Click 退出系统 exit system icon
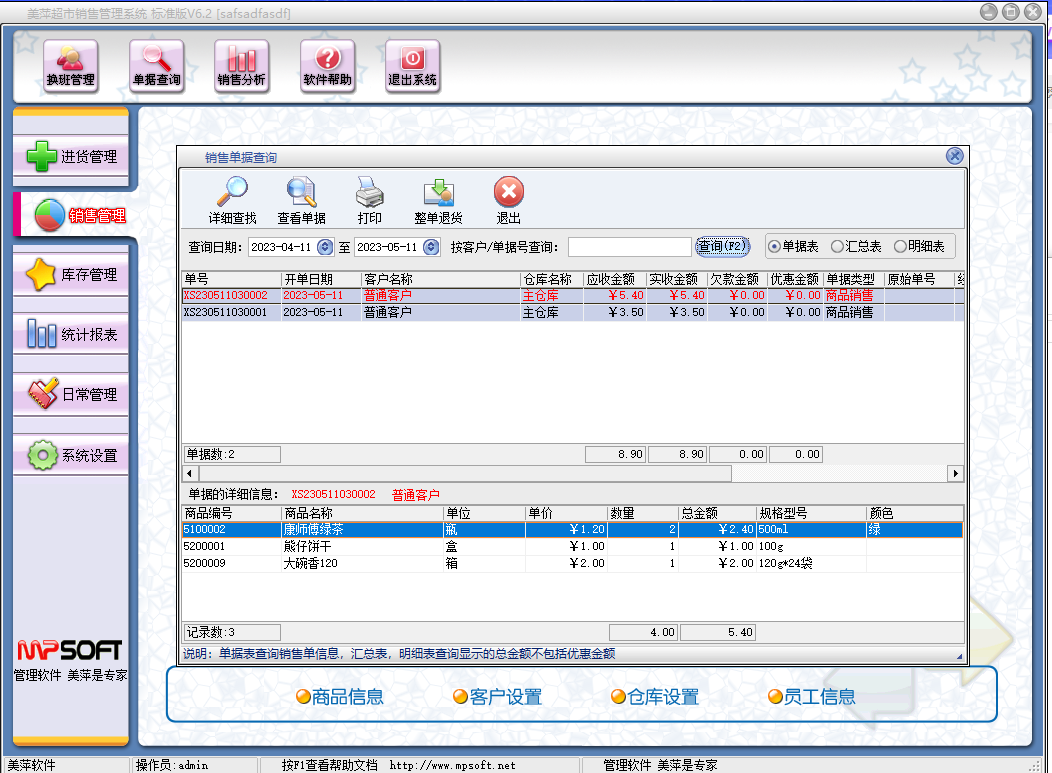The width and height of the screenshot is (1052, 773). 413,66
